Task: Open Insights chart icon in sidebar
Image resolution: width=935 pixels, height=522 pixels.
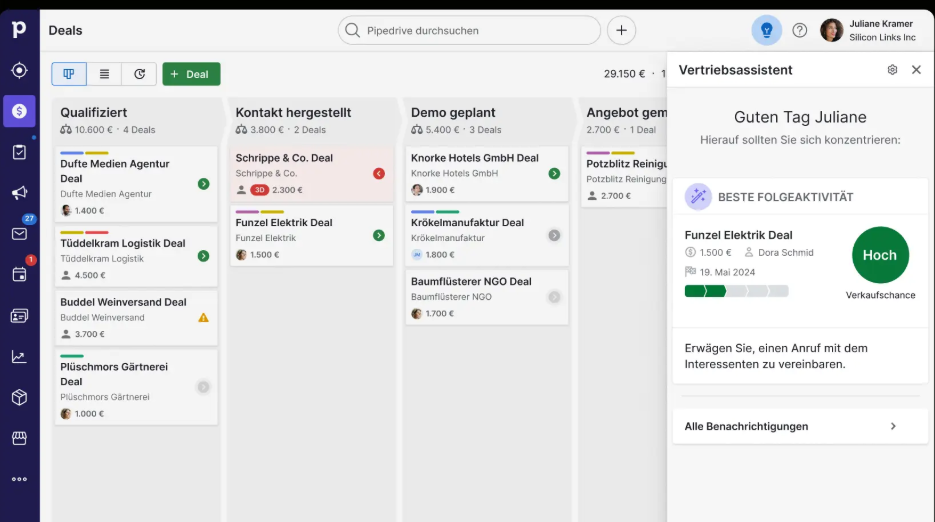Action: tap(19, 357)
